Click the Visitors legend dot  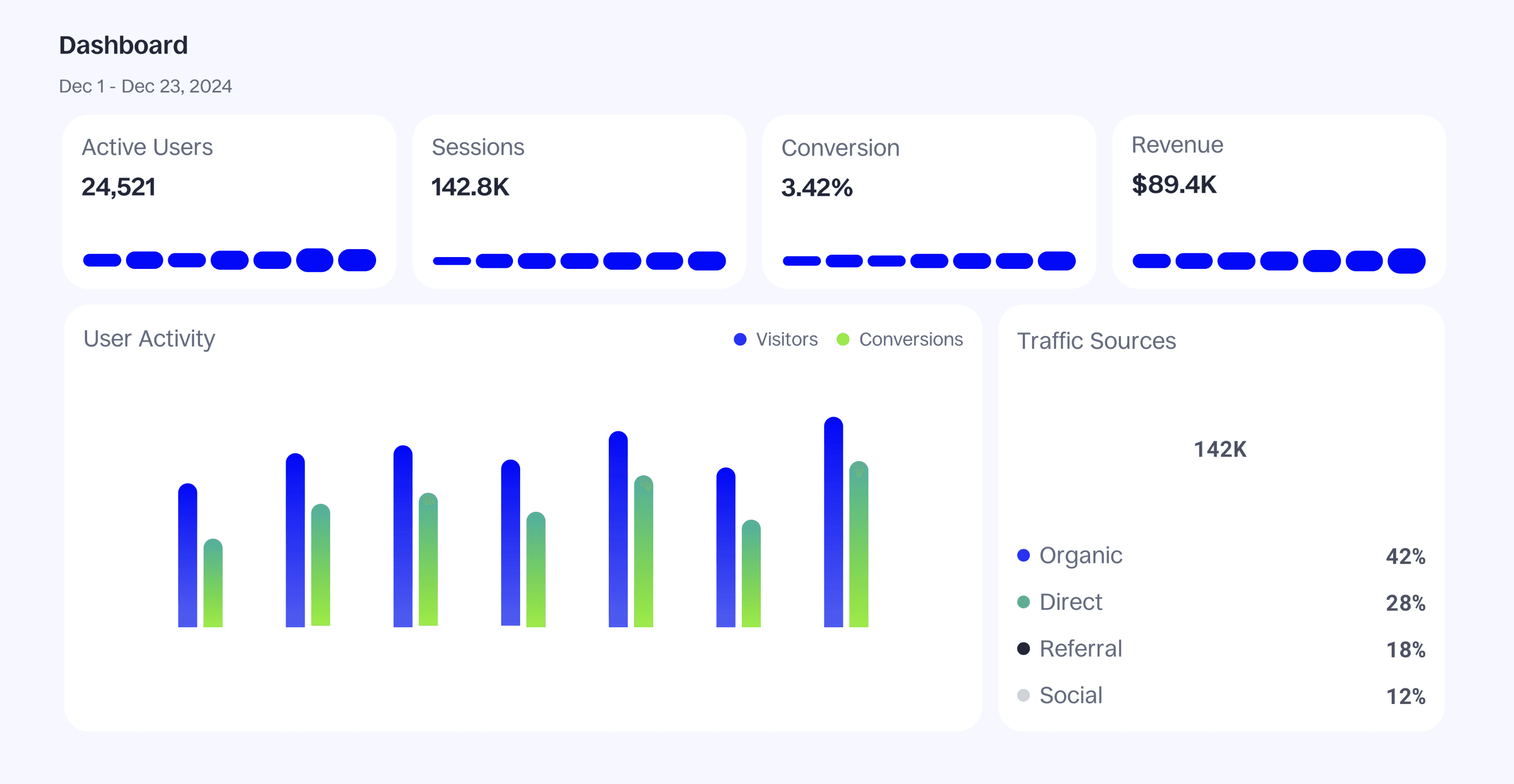tap(740, 339)
